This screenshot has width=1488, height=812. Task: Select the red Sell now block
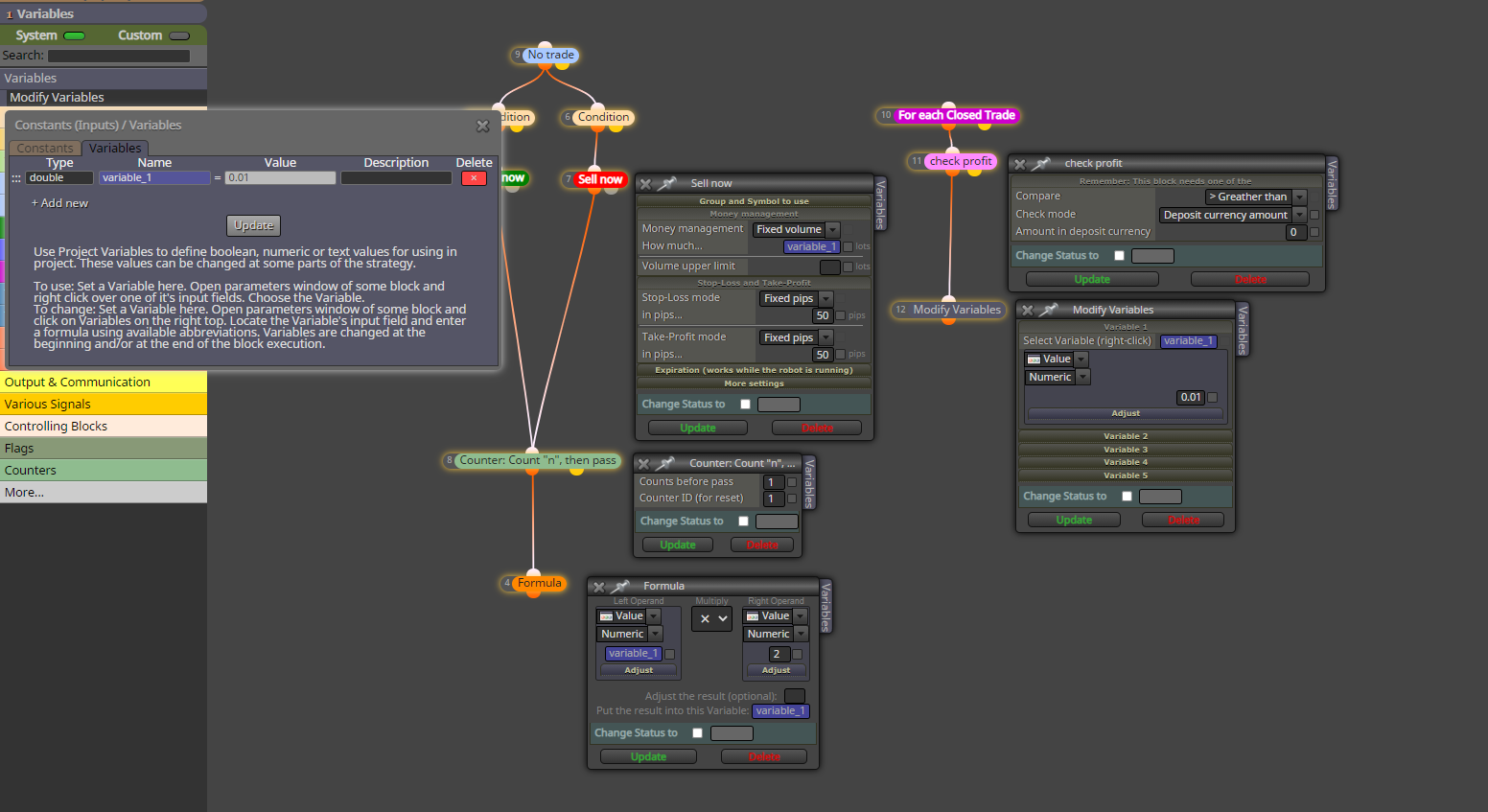click(x=600, y=179)
